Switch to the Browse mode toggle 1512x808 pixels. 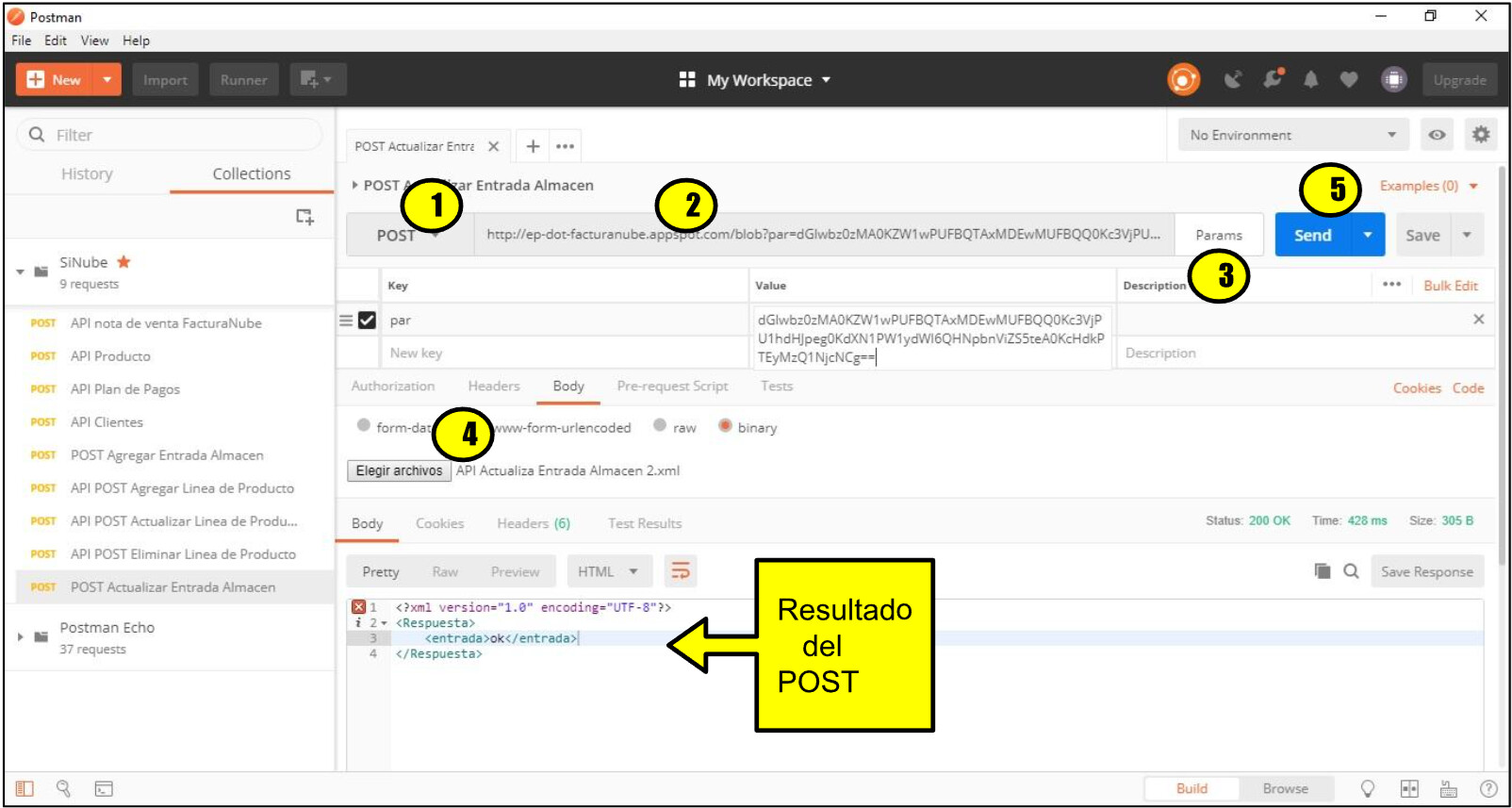1285,788
